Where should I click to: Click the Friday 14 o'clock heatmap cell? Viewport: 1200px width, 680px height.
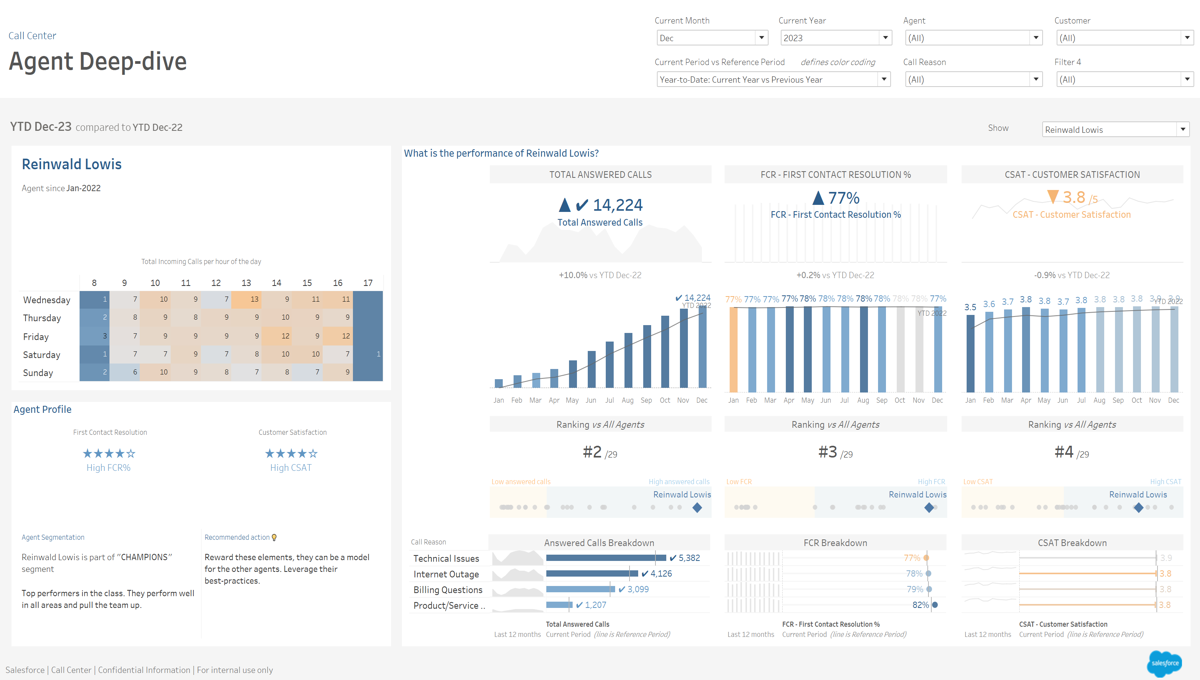[x=277, y=337]
